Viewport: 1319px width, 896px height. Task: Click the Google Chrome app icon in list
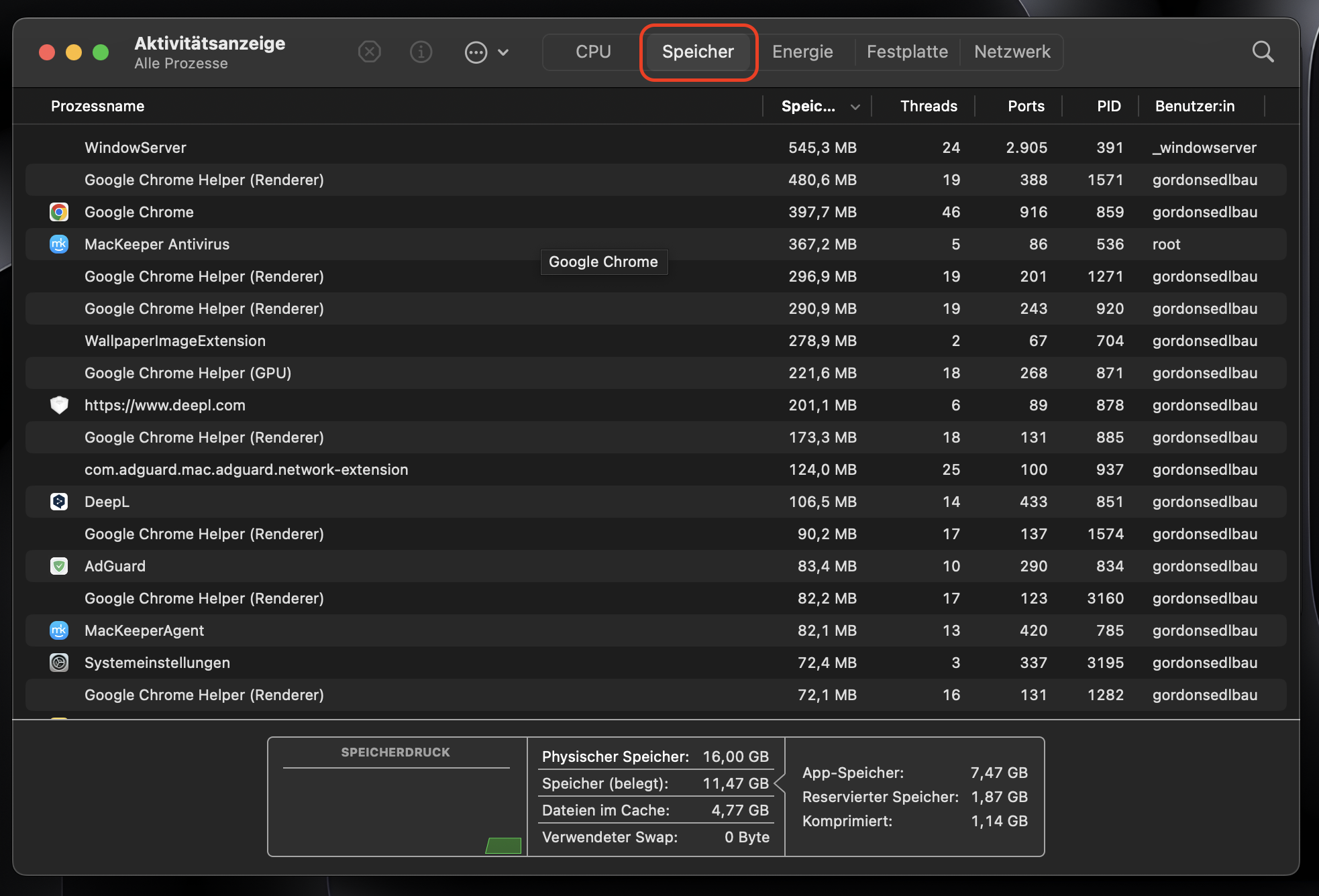pyautogui.click(x=59, y=212)
